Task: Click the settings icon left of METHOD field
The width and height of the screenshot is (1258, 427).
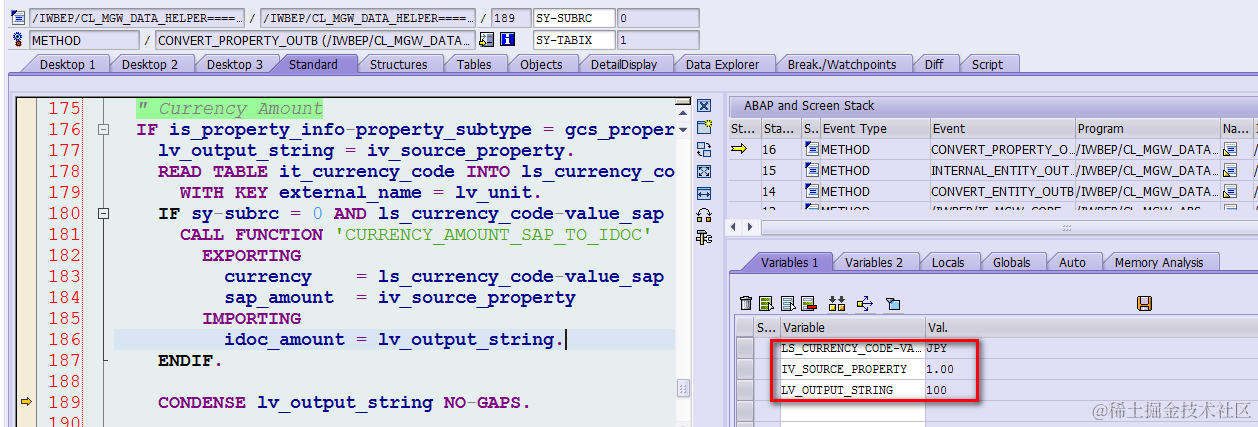Action: (x=18, y=40)
